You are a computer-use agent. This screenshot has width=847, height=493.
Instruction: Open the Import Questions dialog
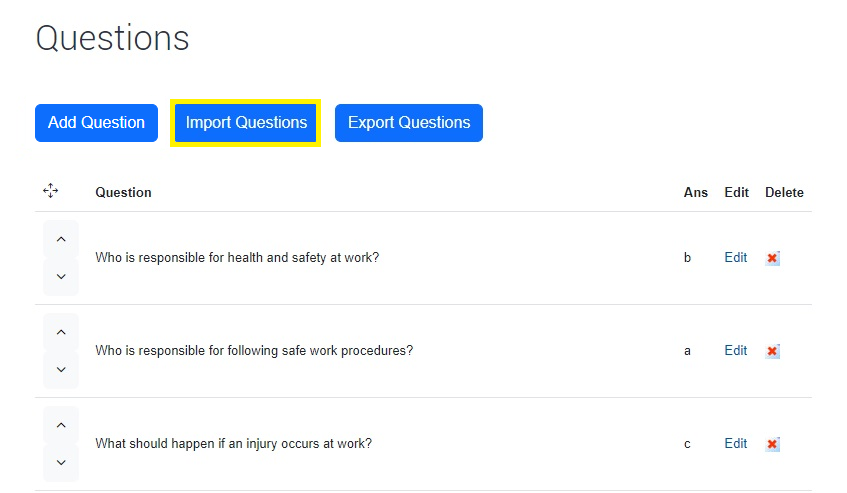[246, 123]
